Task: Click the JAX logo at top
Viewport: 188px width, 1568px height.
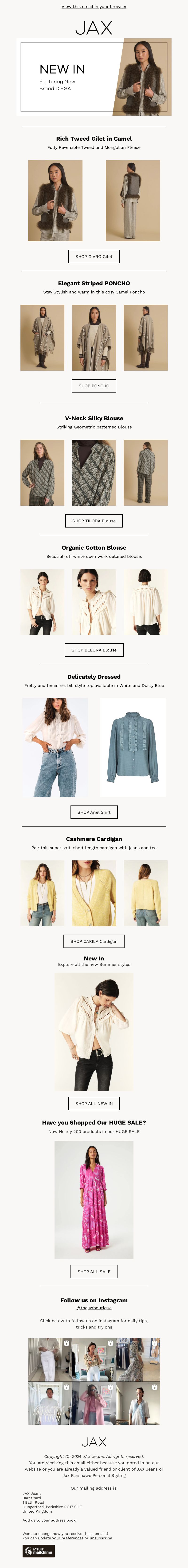Action: coord(94,27)
